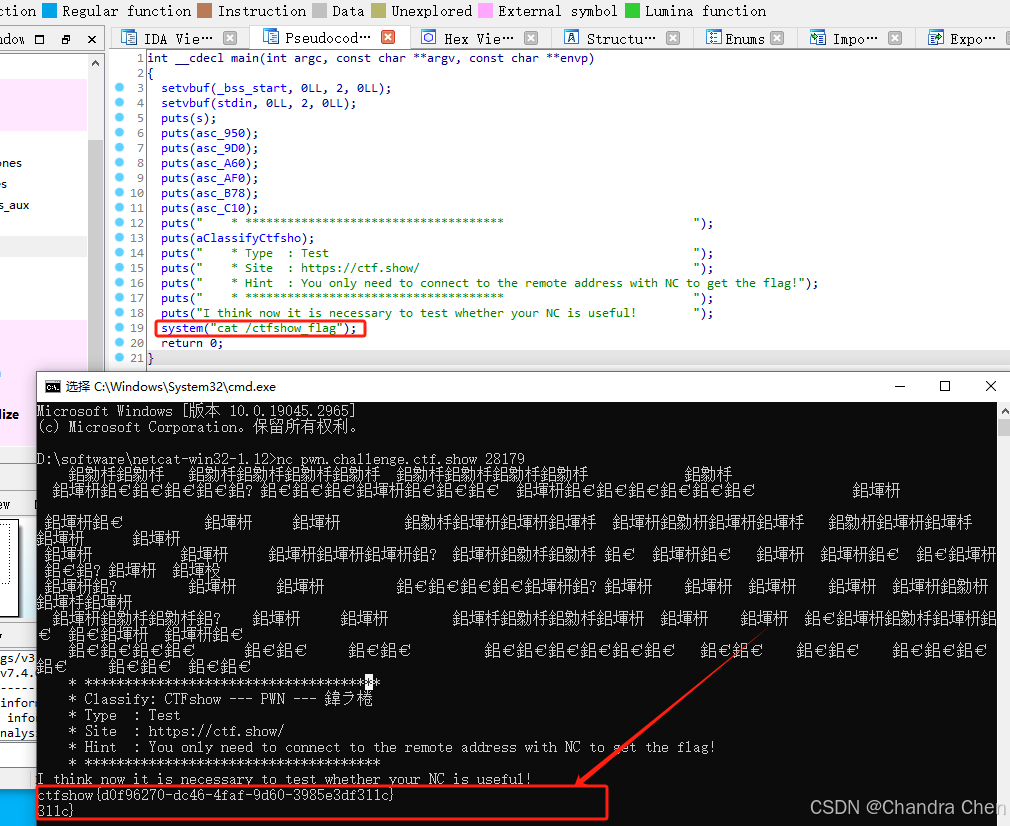Click the Unexplored olive legend swatch
This screenshot has width=1010, height=826.
(379, 11)
